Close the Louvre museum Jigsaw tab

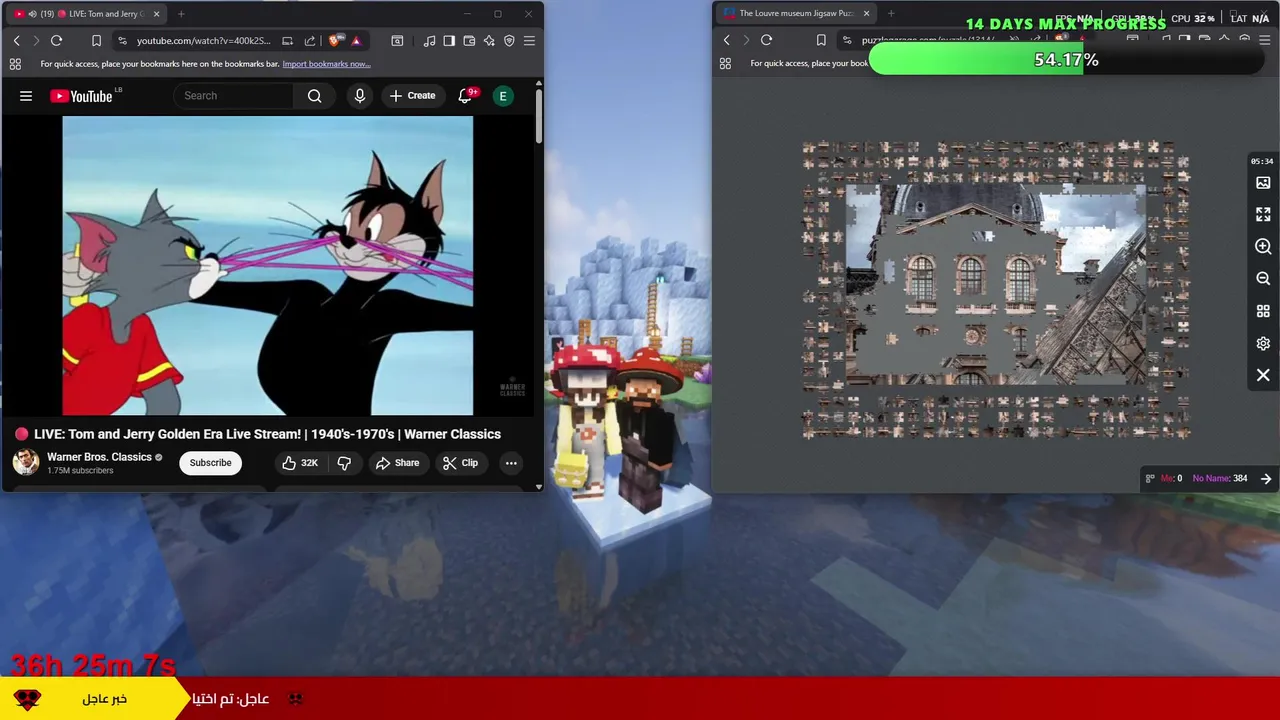click(x=866, y=14)
